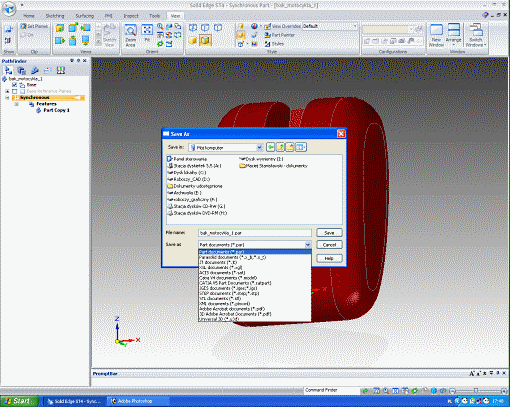This screenshot has width=510, height=407.
Task: Click the green rotate icon in the Orient group
Action: 160,44
